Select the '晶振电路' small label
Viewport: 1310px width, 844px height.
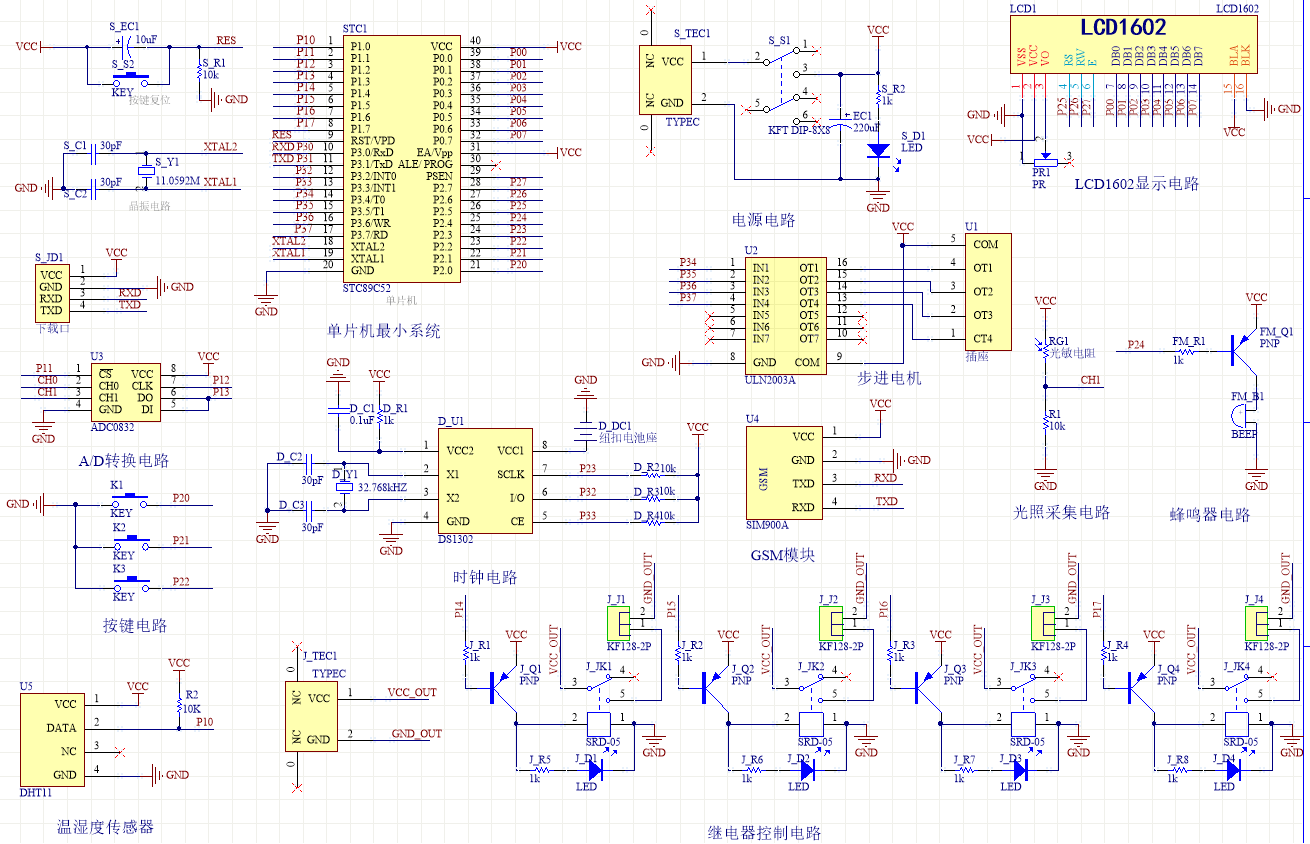[x=150, y=206]
